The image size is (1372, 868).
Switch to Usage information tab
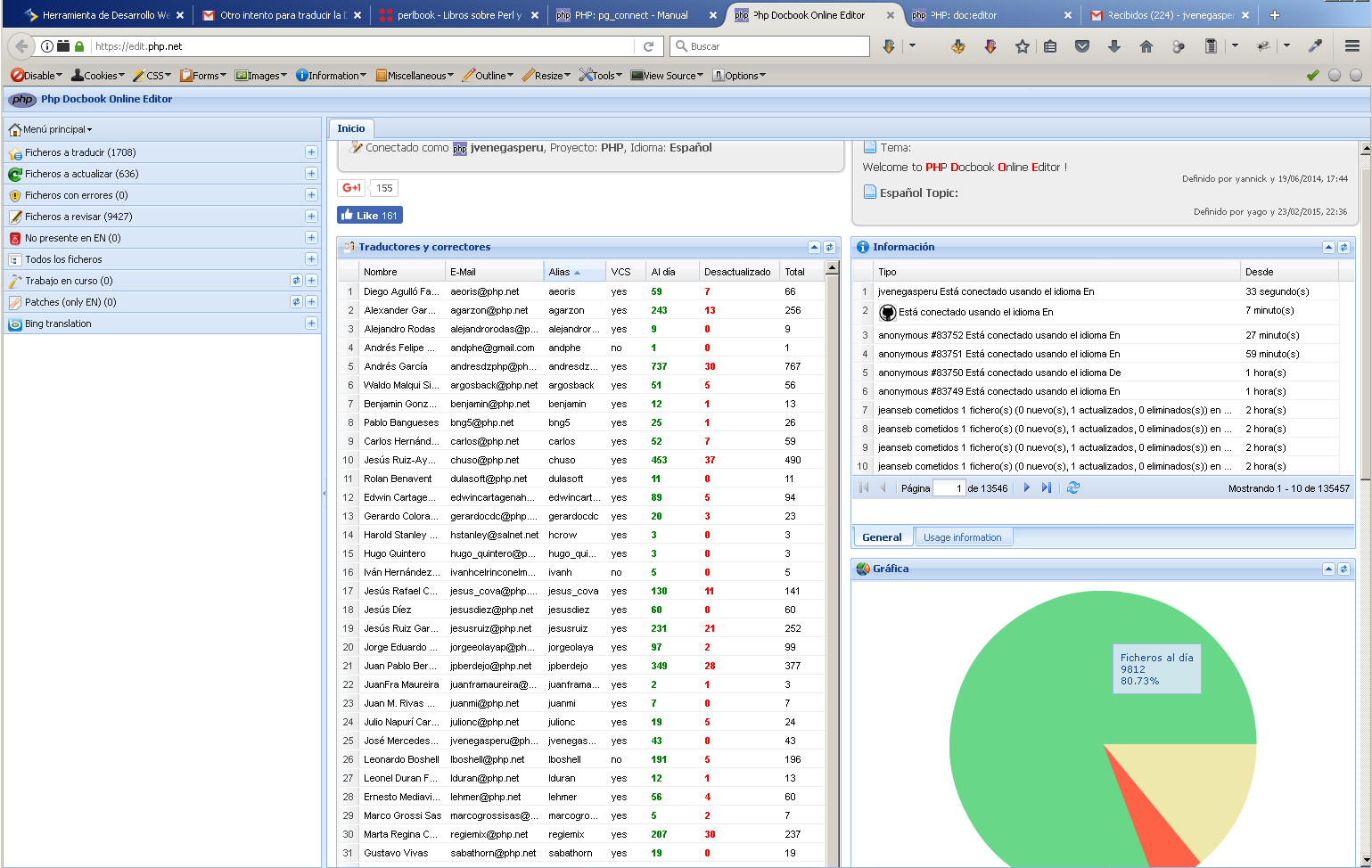tap(962, 537)
